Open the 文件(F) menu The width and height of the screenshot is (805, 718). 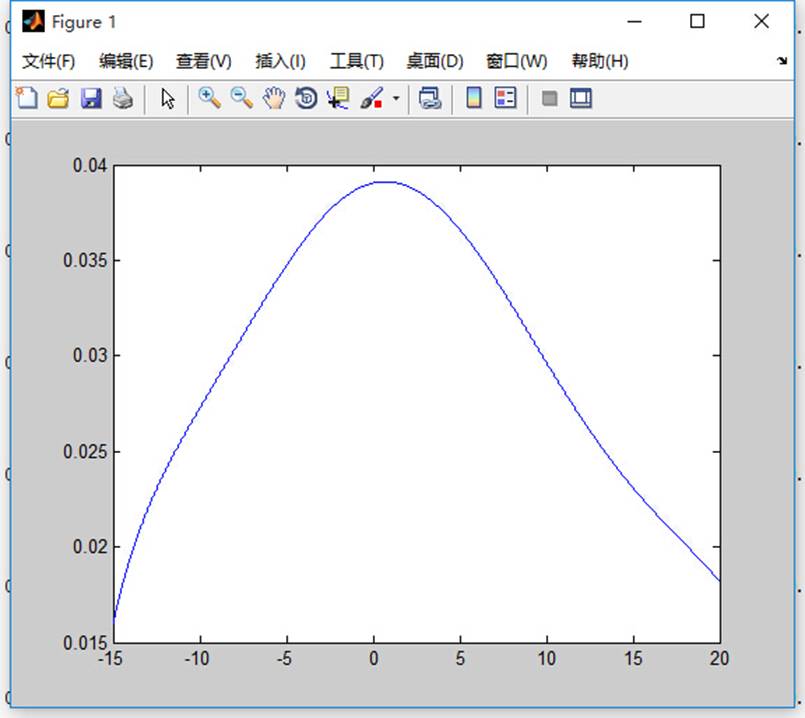[x=48, y=61]
